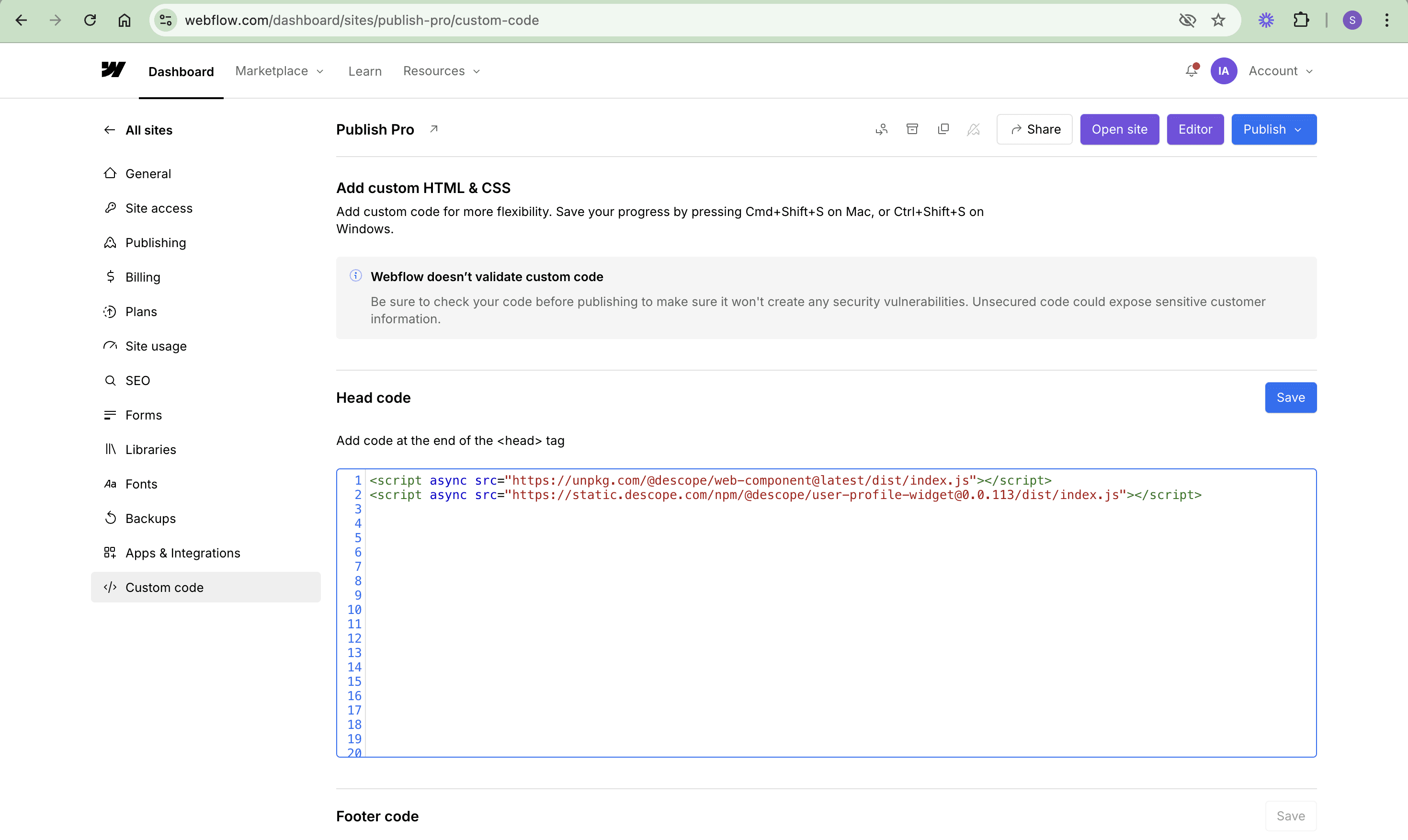Click the browser extensions puzzle icon
The width and height of the screenshot is (1408, 840).
[1301, 21]
